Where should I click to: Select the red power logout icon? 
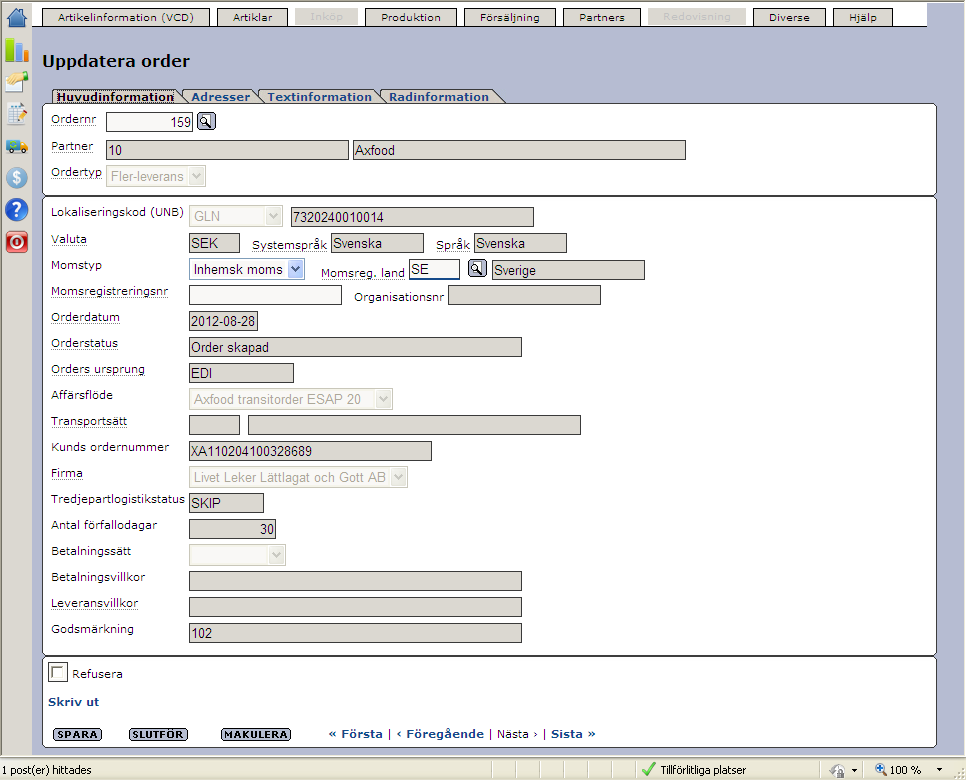tap(17, 242)
